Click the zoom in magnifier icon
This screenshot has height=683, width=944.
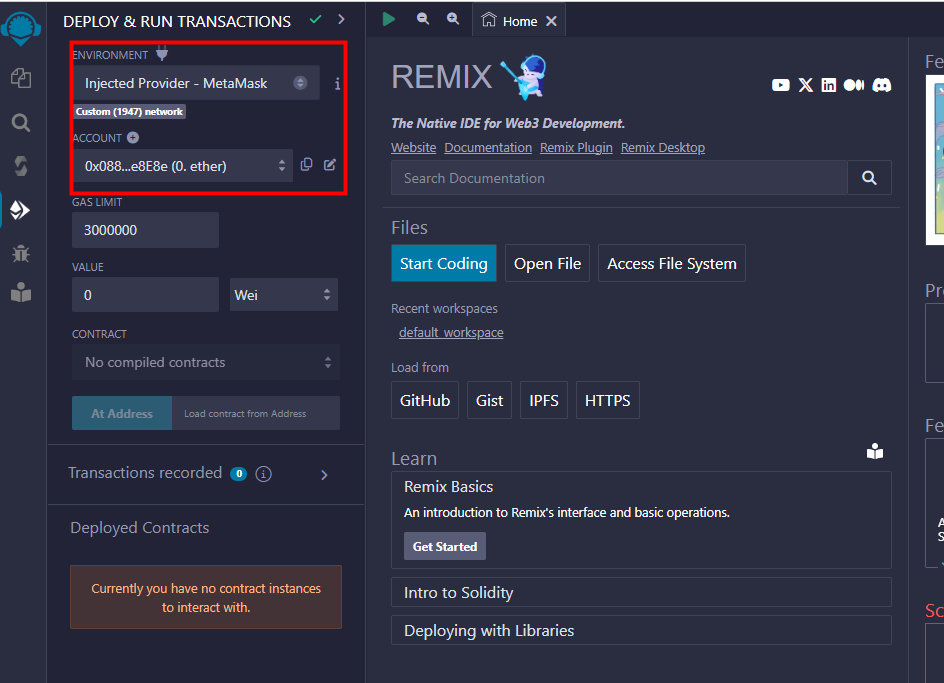[453, 19]
